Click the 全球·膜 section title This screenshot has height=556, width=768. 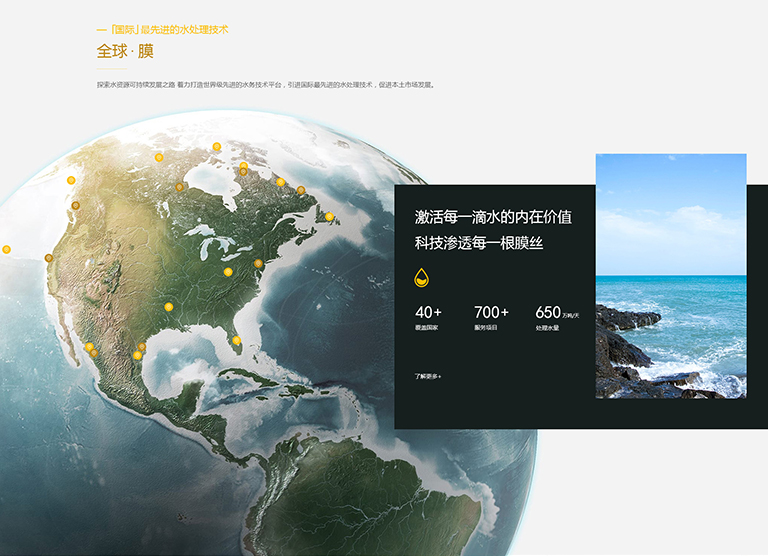(x=125, y=51)
